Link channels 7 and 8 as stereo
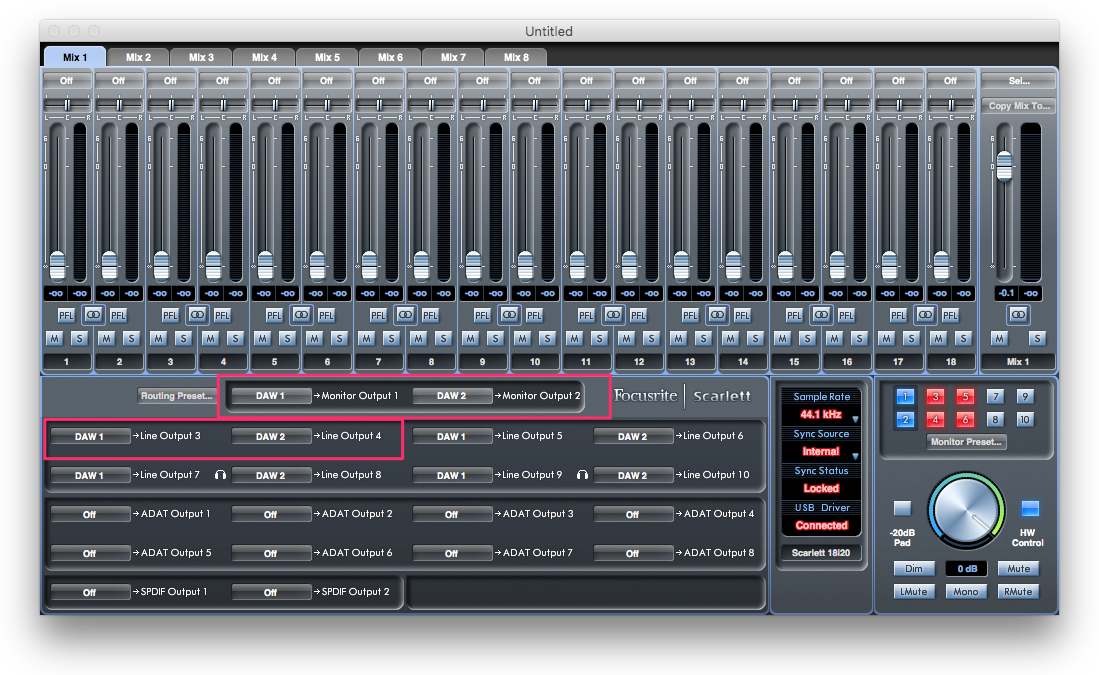 (x=404, y=315)
